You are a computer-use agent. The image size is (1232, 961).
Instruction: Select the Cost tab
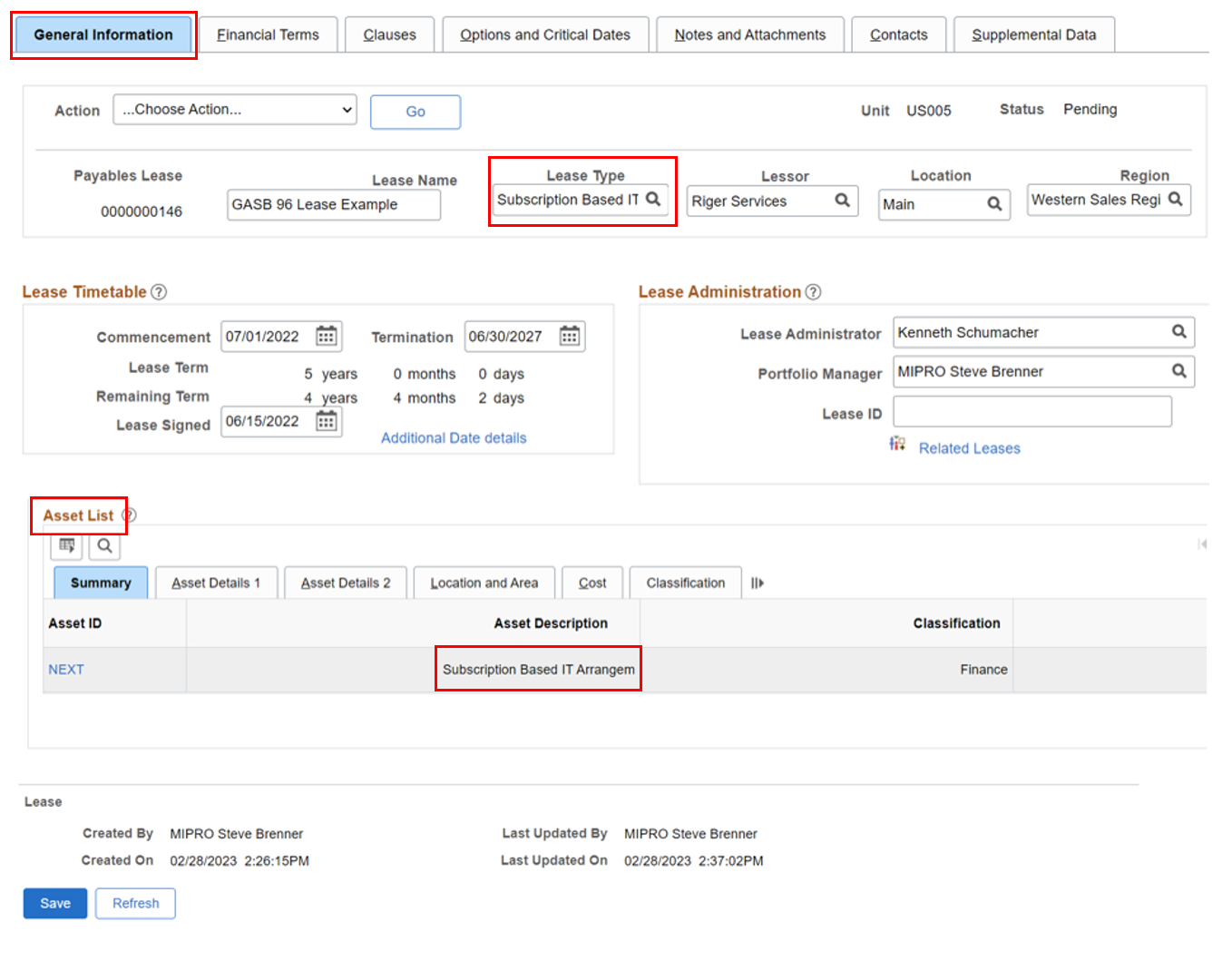pyautogui.click(x=592, y=583)
